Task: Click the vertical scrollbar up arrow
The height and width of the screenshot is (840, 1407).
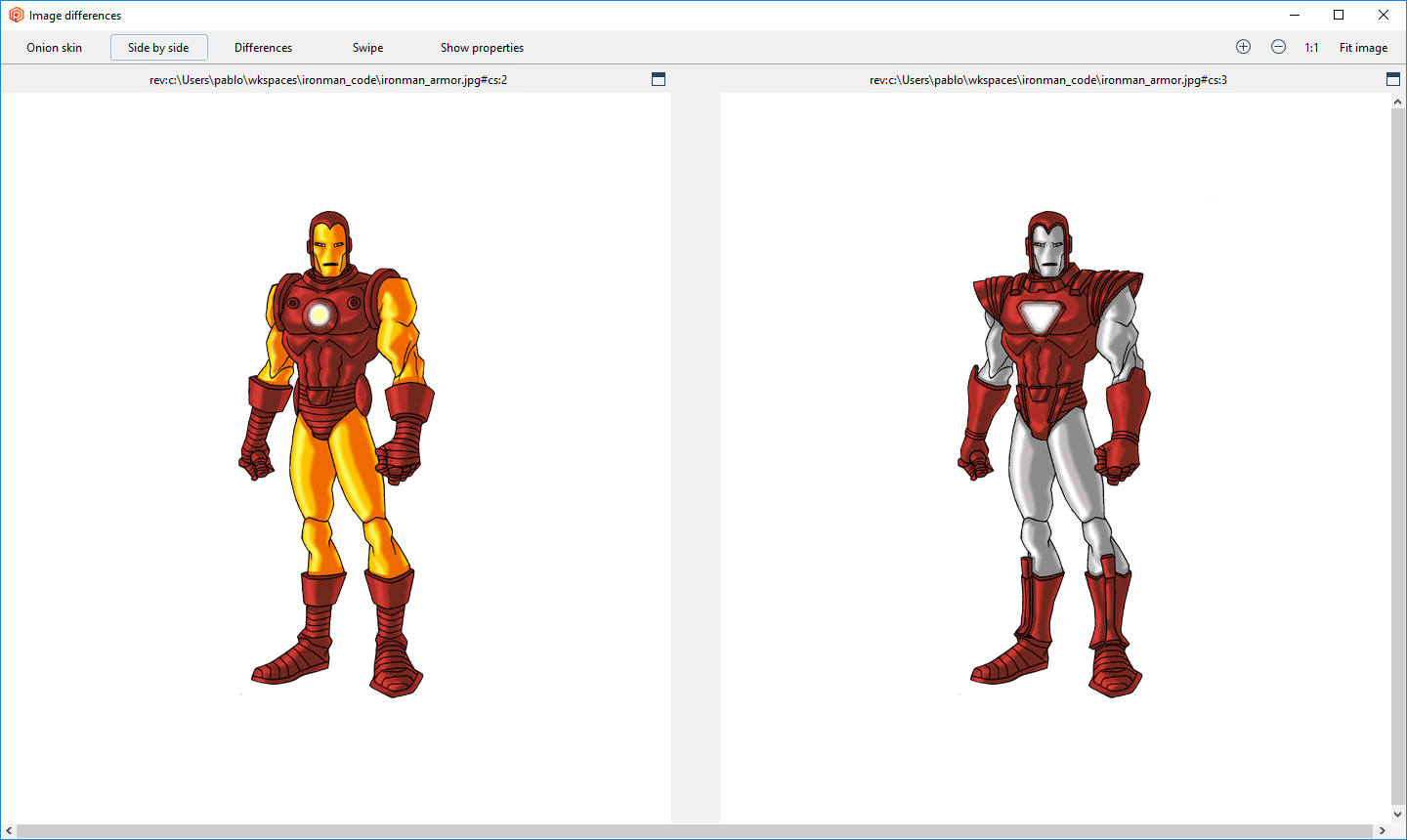Action: click(x=1398, y=102)
